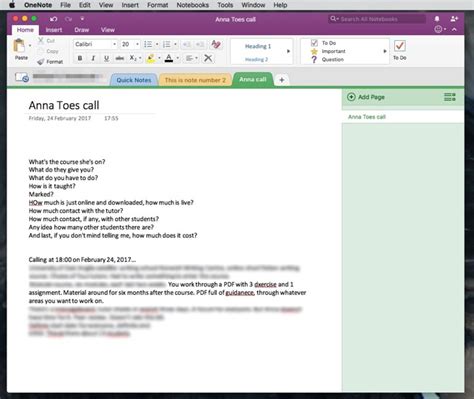474x399 pixels.
Task: Underline the selected text
Action: point(106,58)
